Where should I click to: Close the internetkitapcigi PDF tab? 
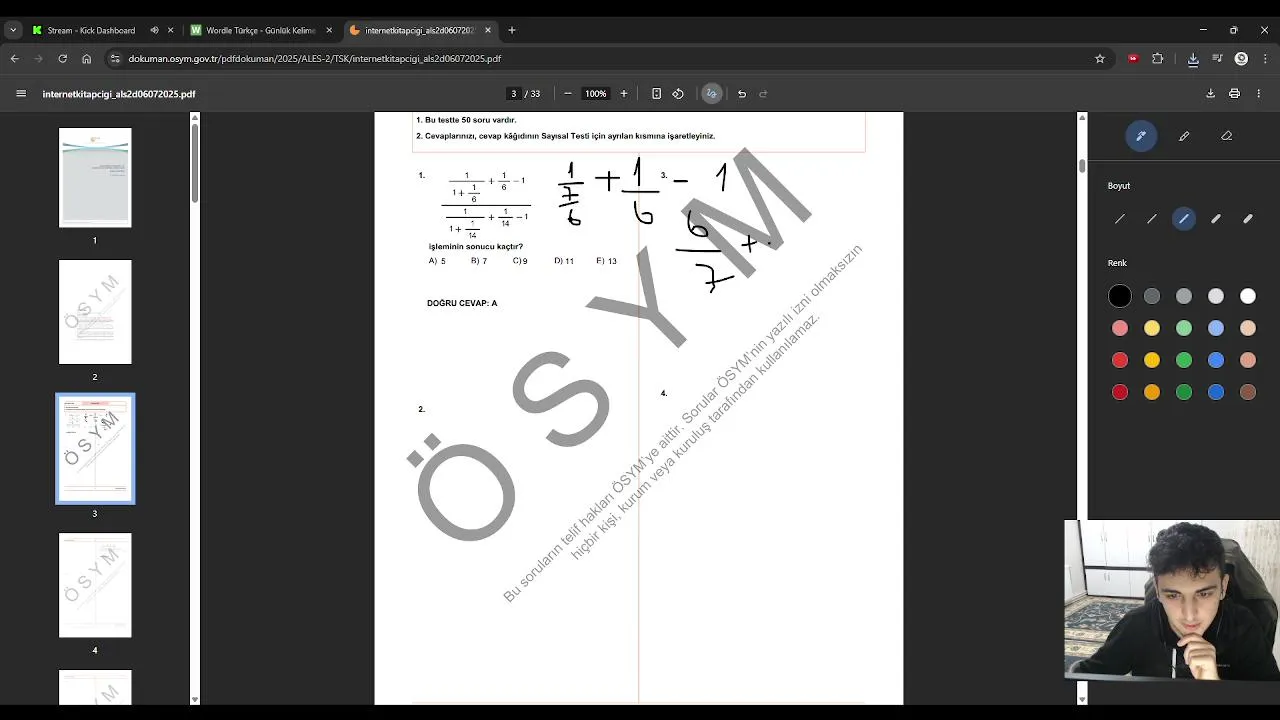click(488, 30)
